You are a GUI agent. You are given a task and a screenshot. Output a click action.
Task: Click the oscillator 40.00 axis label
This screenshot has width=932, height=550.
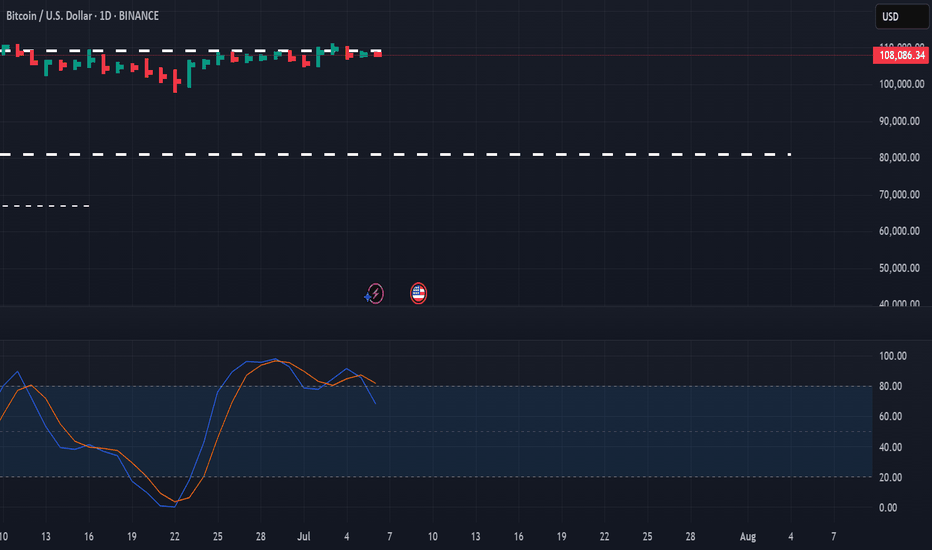click(x=890, y=447)
